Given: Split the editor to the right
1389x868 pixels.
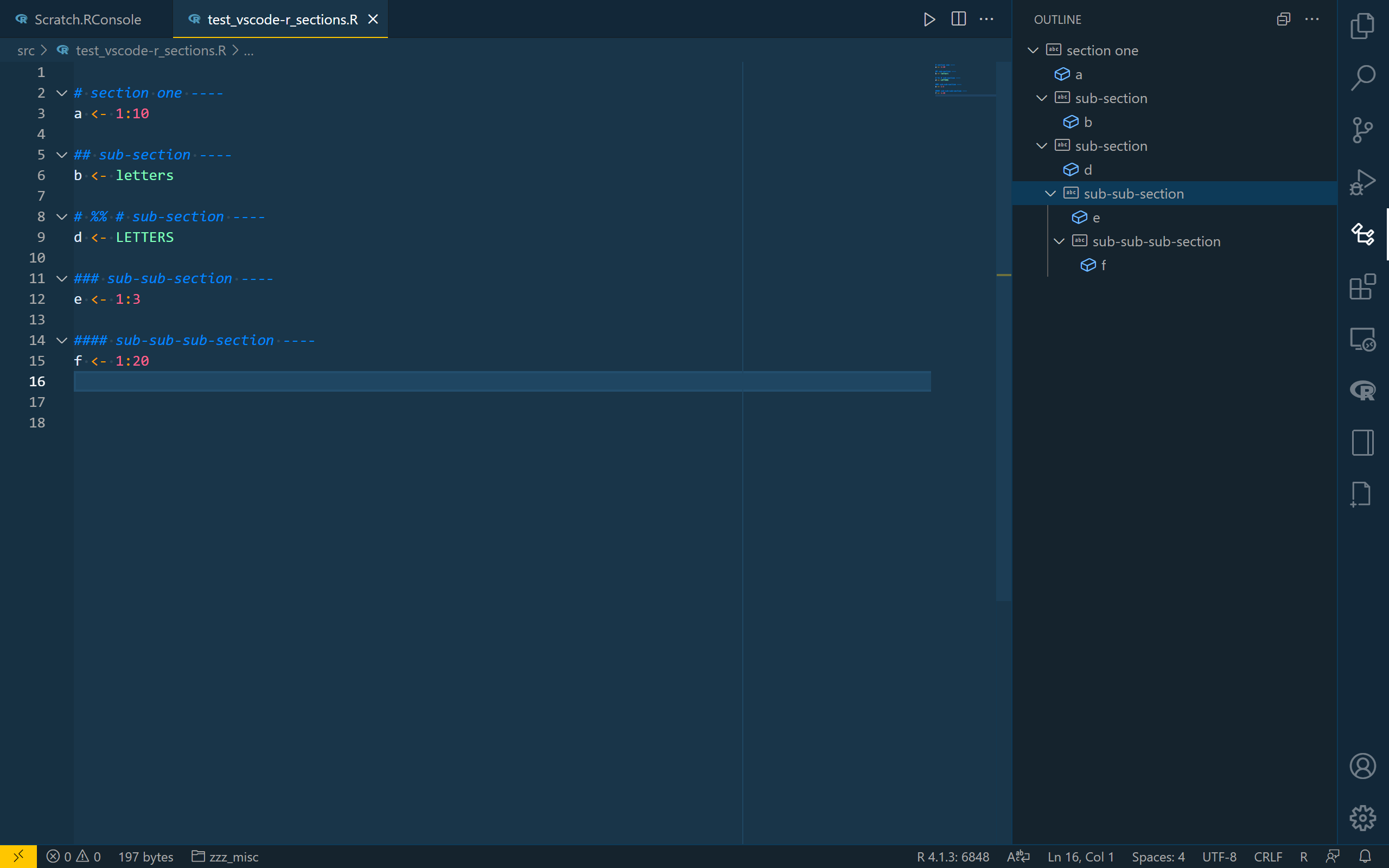Looking at the screenshot, I should point(958,20).
